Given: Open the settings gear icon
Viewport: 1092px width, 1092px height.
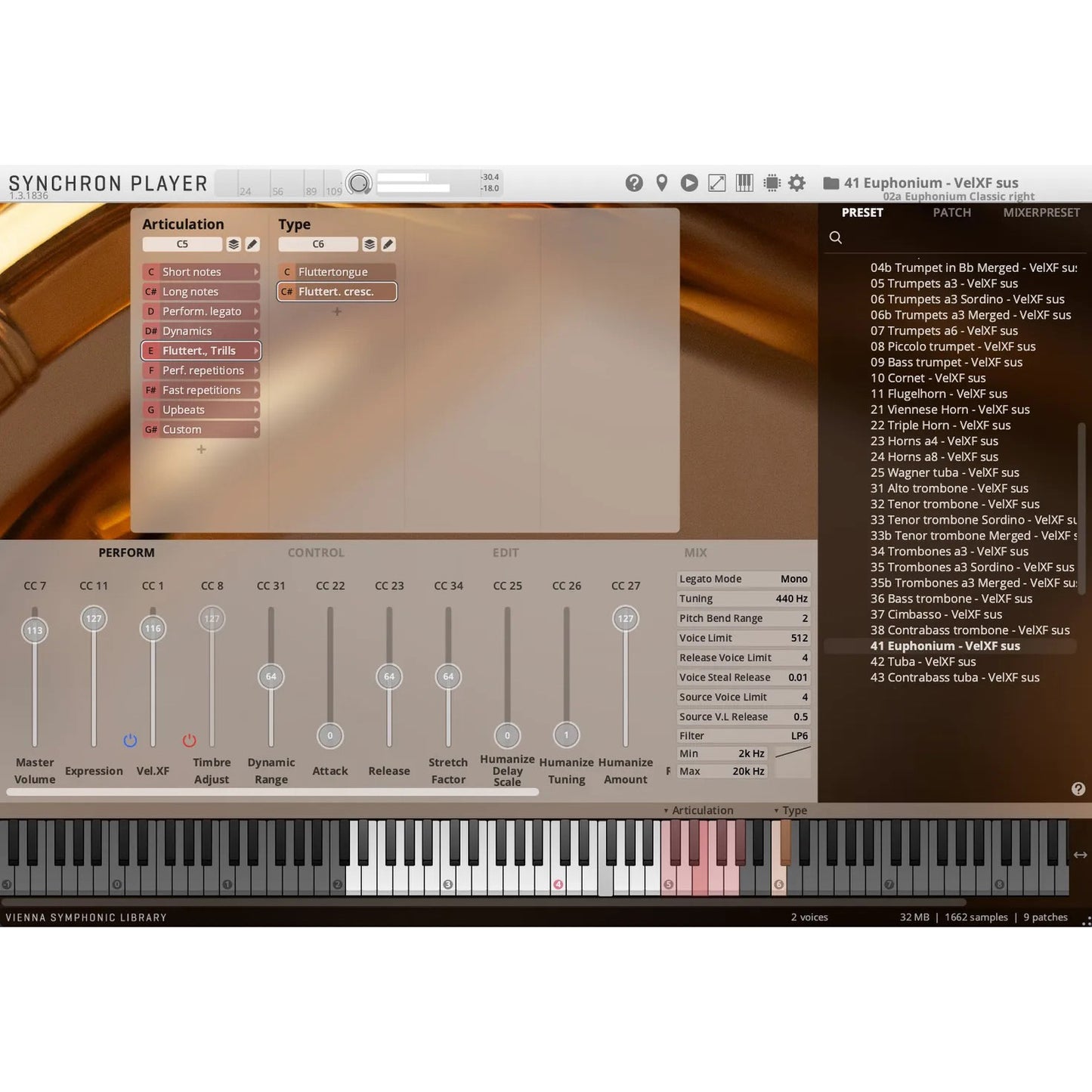Looking at the screenshot, I should (798, 183).
